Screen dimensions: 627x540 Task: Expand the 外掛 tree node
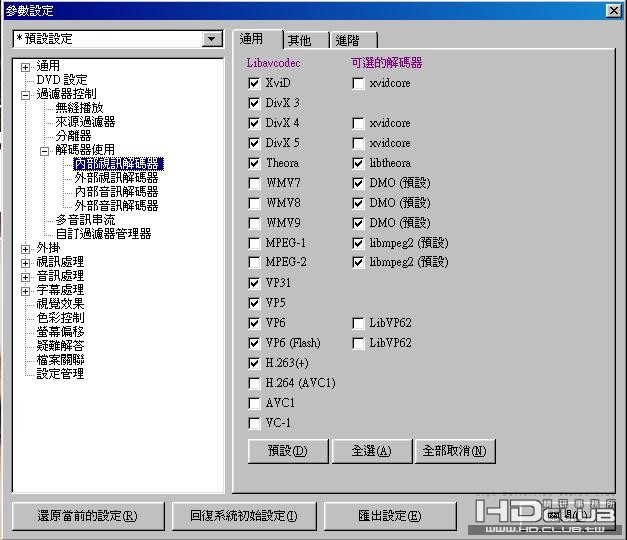pyautogui.click(x=26, y=249)
